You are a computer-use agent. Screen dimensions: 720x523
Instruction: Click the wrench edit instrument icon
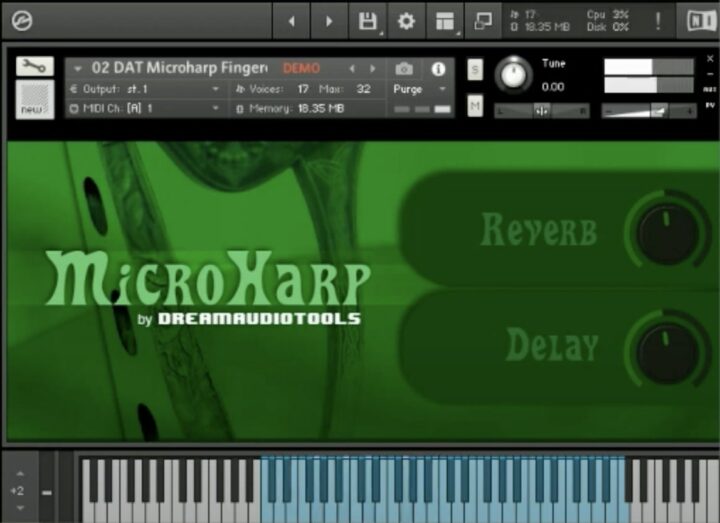[x=35, y=66]
